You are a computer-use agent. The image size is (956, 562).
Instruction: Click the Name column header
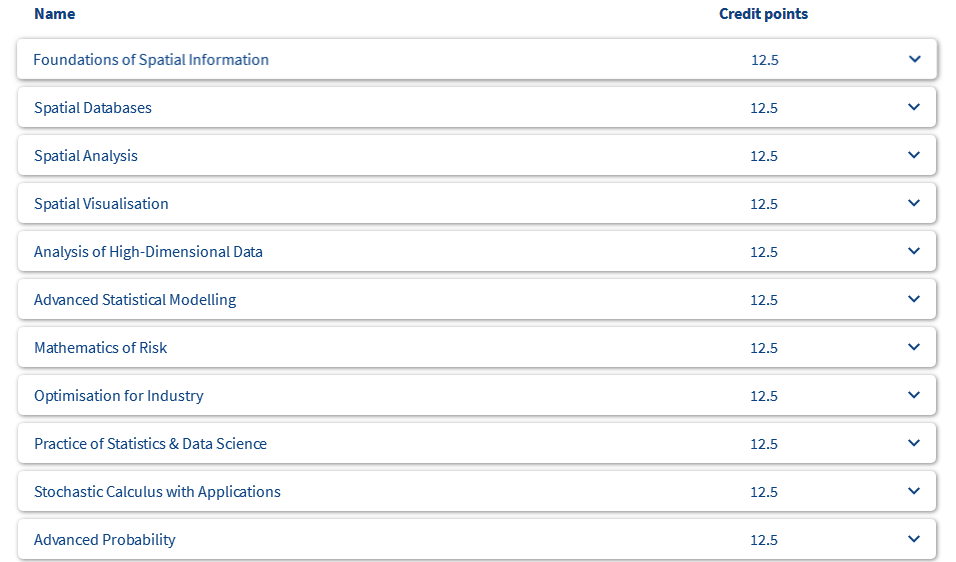click(55, 14)
